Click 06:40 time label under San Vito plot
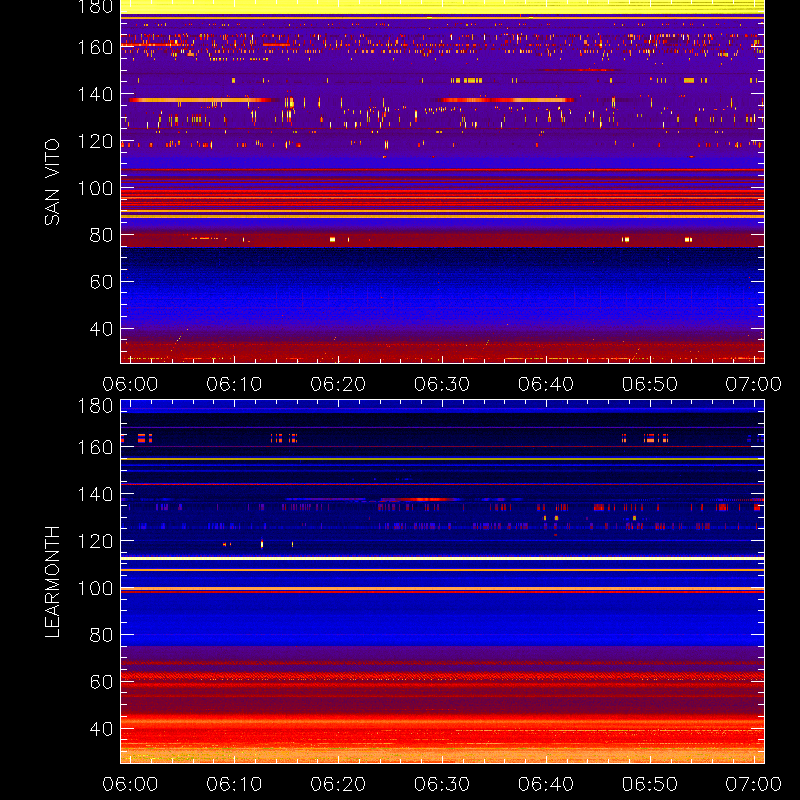The image size is (800, 800). point(546,384)
